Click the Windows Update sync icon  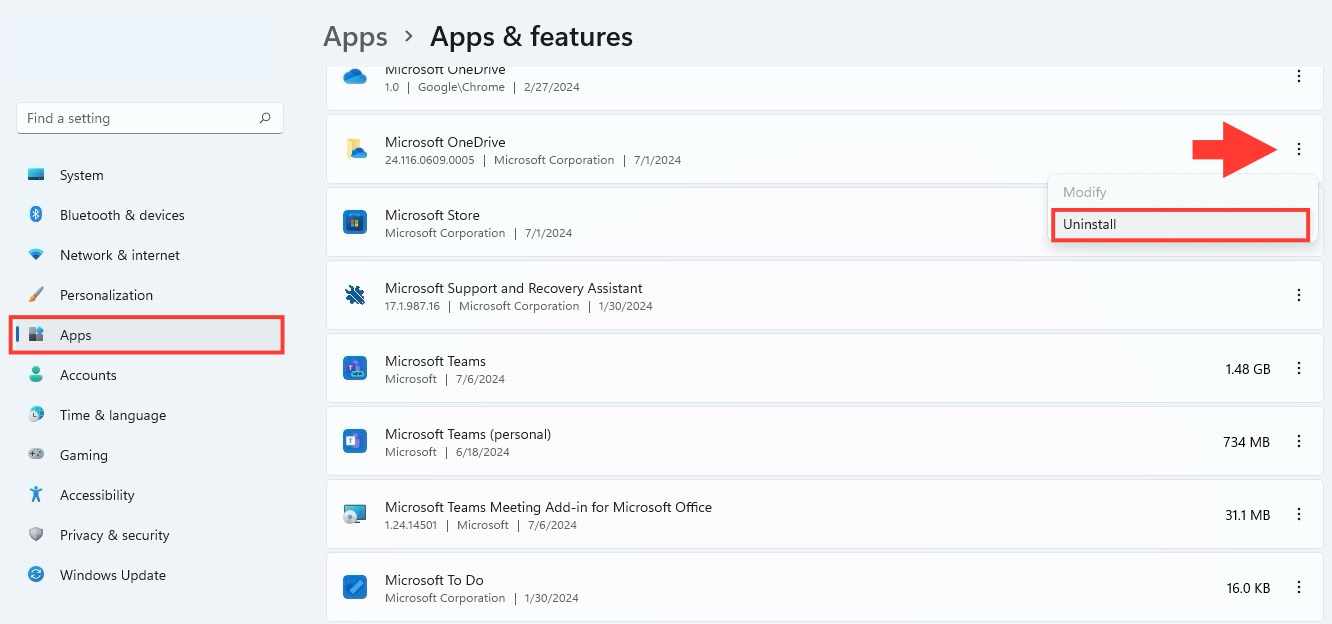pyautogui.click(x=36, y=575)
